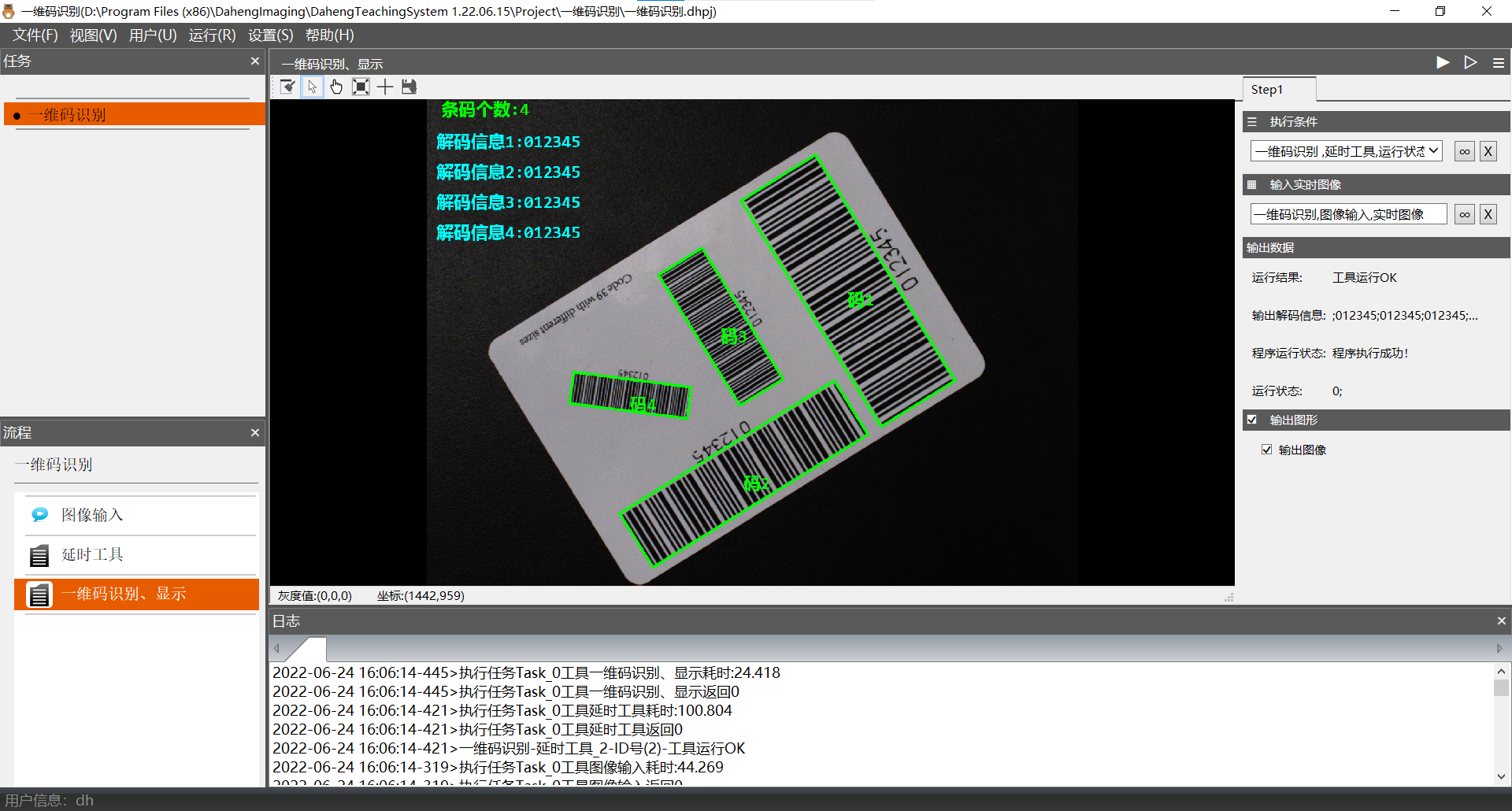
Task: Open the 文件(F) menu
Action: [35, 35]
